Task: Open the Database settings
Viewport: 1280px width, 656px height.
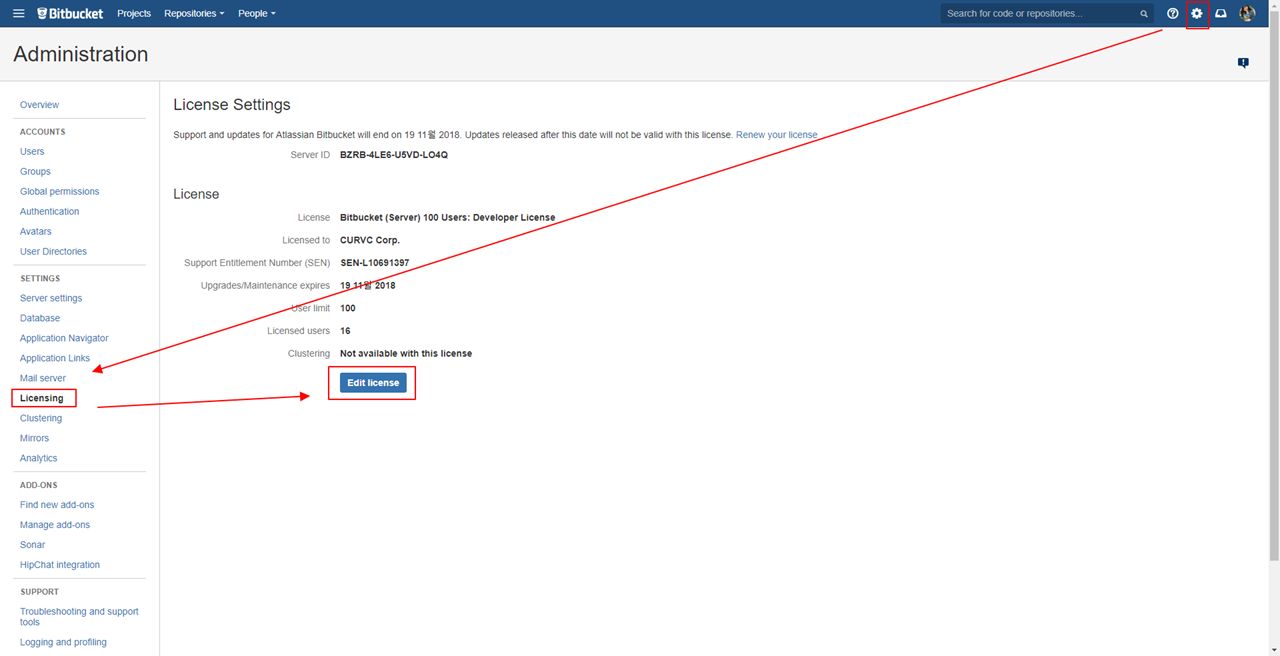Action: (40, 319)
